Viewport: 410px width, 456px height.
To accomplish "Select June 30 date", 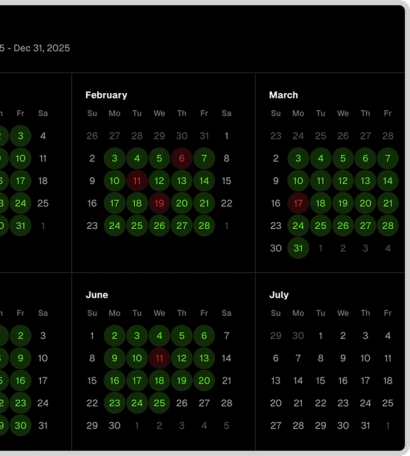I will tap(115, 426).
